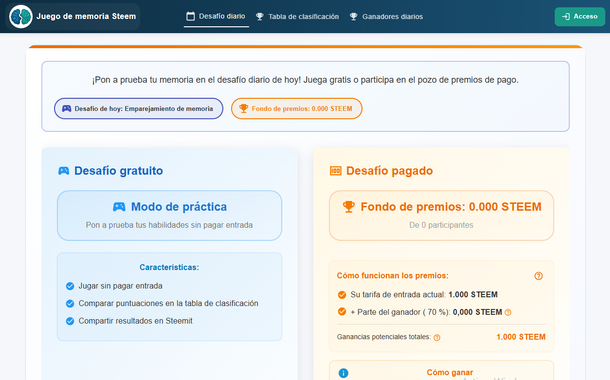This screenshot has height=380, width=610.
Task: Click the trophy icon beside Tabla de clasificación
Action: coord(259,17)
